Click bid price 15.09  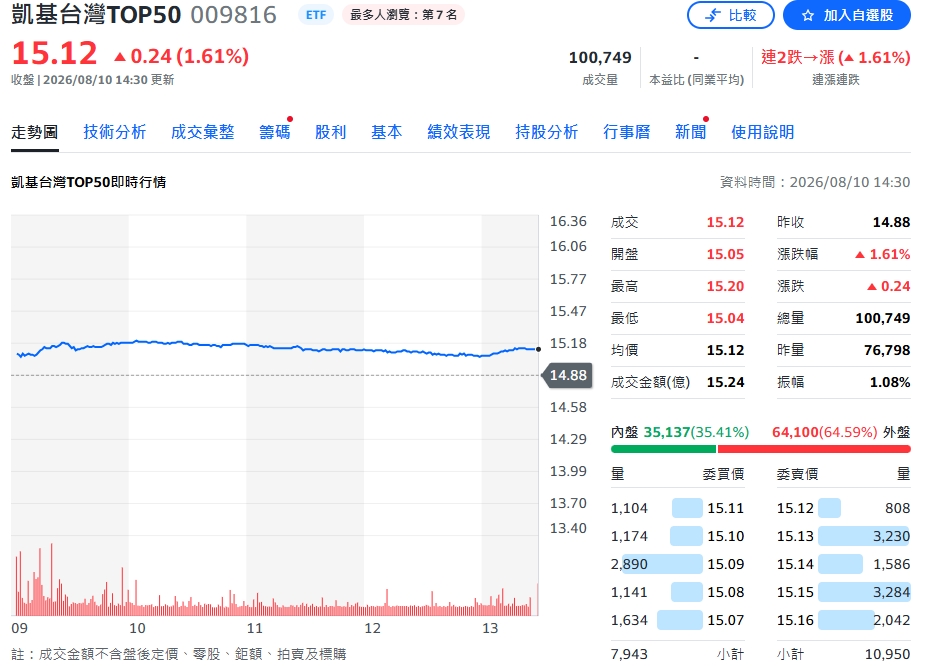(x=725, y=564)
